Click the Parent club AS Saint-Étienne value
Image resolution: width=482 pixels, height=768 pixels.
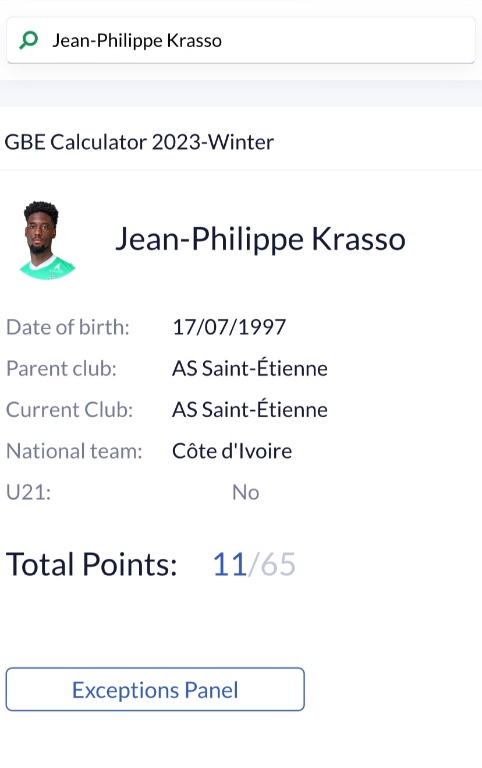point(250,368)
